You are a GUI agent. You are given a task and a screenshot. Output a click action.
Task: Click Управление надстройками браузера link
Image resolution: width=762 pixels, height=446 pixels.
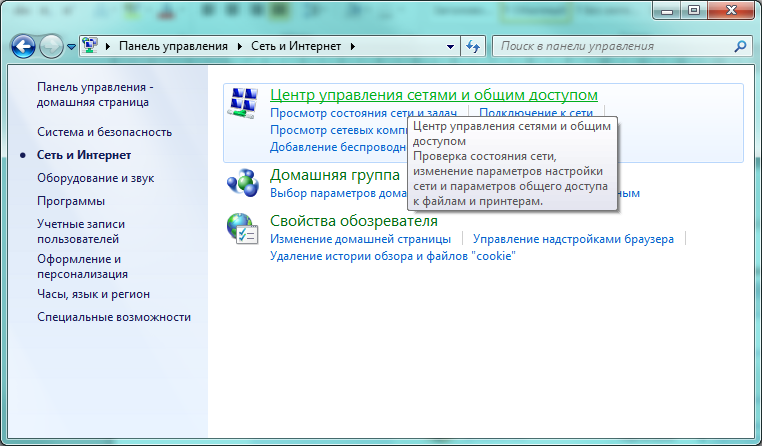(573, 239)
